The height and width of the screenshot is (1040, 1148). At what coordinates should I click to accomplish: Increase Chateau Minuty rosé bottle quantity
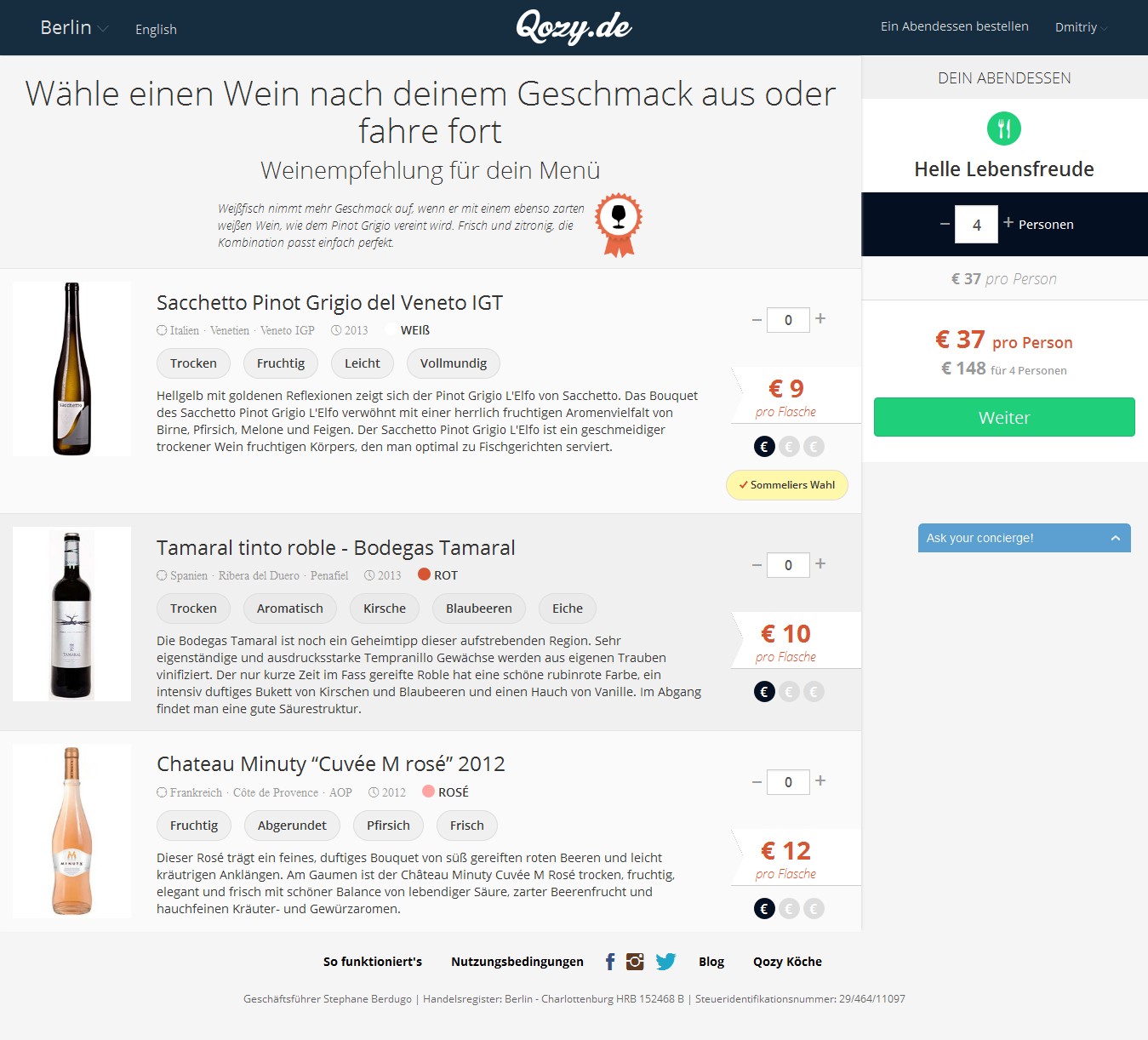[820, 780]
